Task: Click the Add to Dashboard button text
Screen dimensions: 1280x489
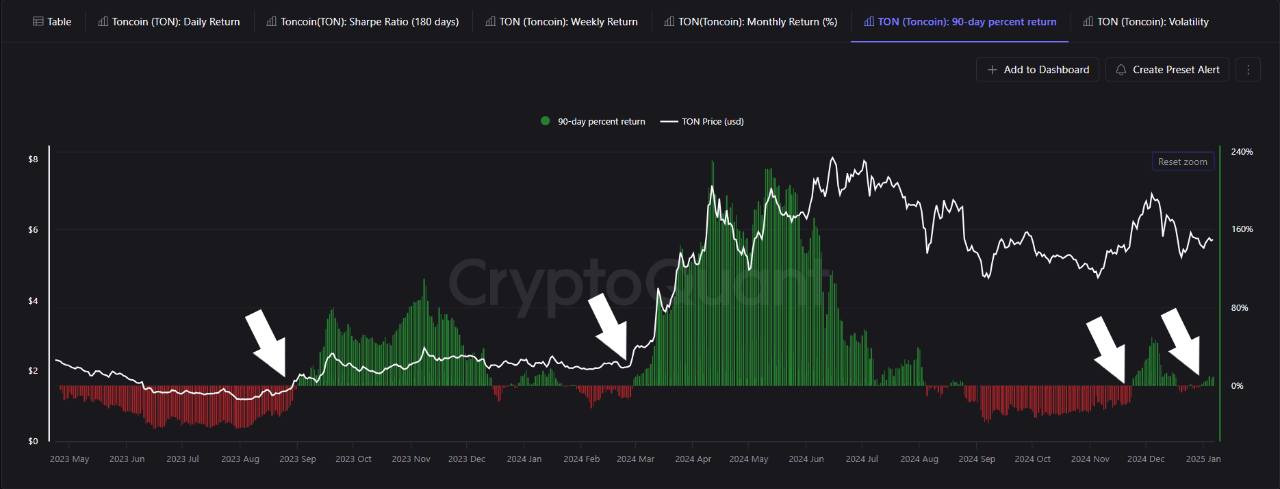Action: [x=1046, y=70]
